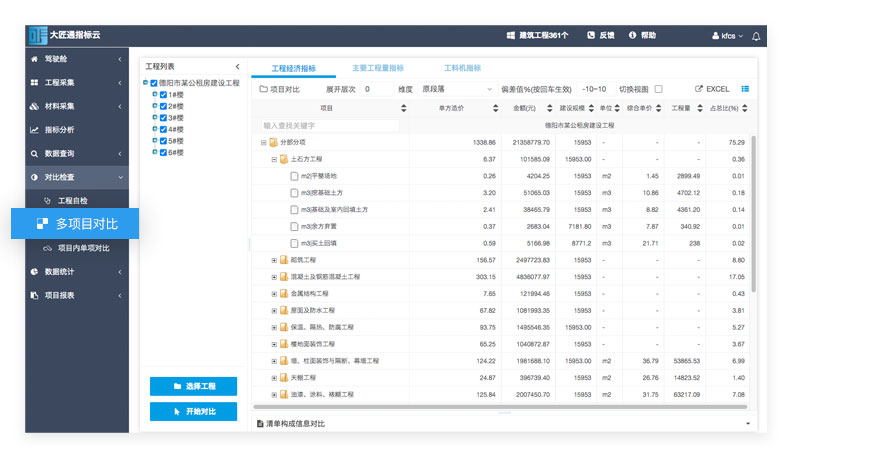Switch to the 工料机指标 tab
The width and height of the screenshot is (869, 459).
(x=462, y=68)
